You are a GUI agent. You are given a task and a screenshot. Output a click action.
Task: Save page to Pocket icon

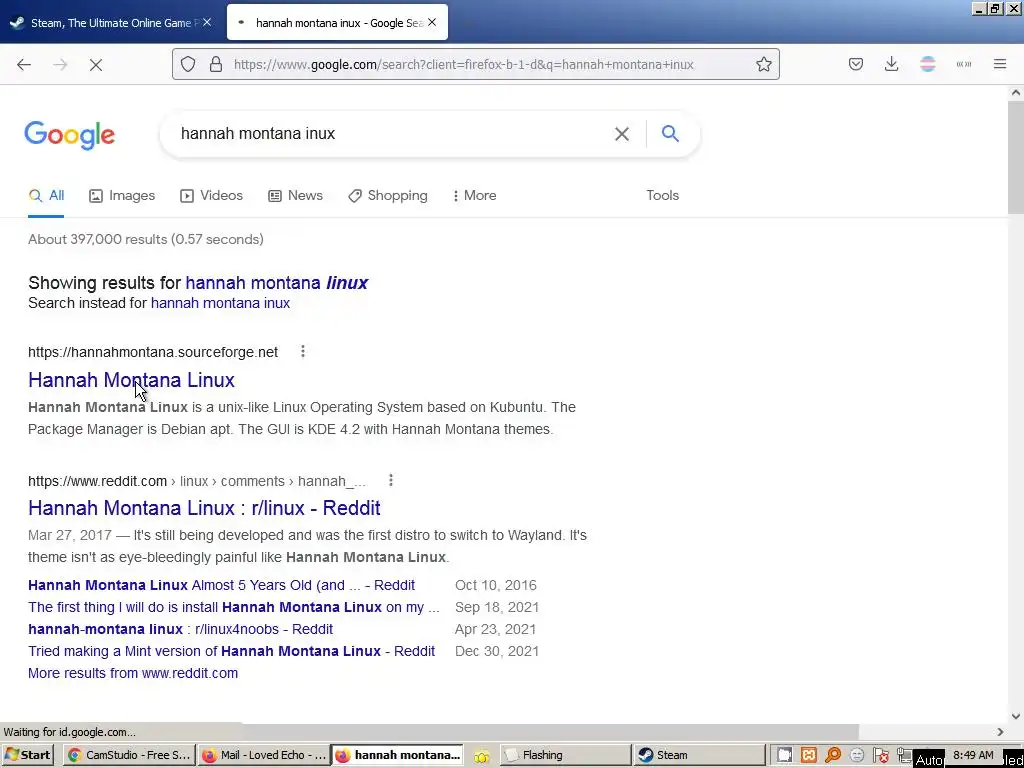coord(856,64)
